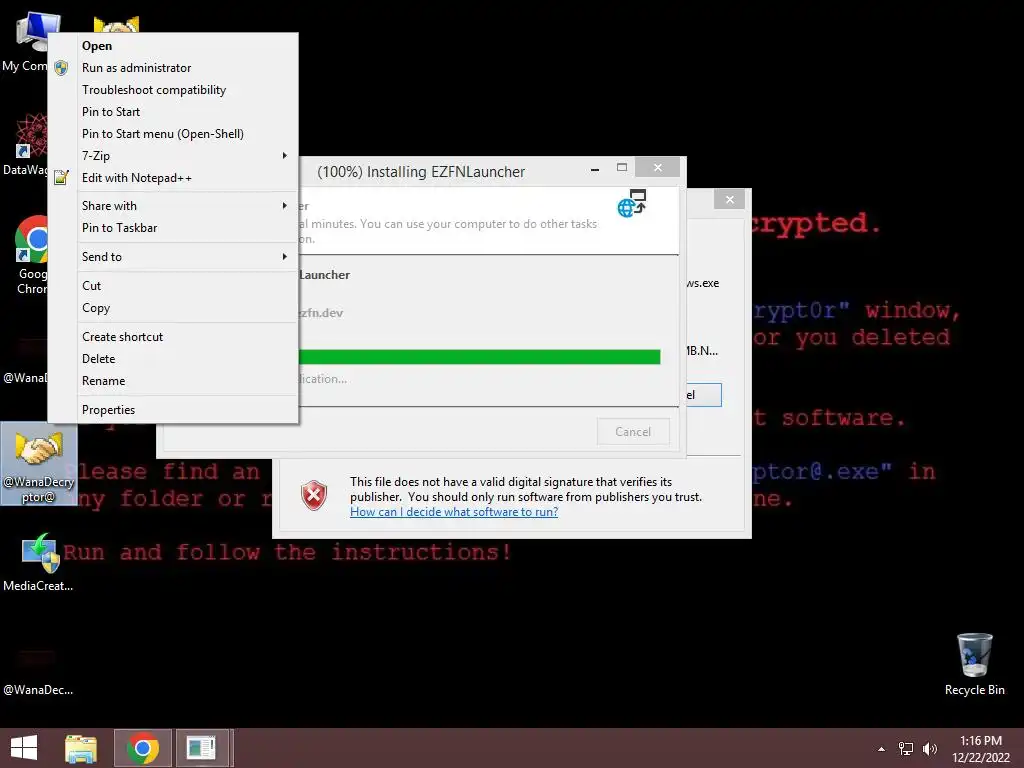Viewport: 1024px width, 768px height.
Task: Open the MediaCreationTool desktop icon
Action: tap(39, 562)
